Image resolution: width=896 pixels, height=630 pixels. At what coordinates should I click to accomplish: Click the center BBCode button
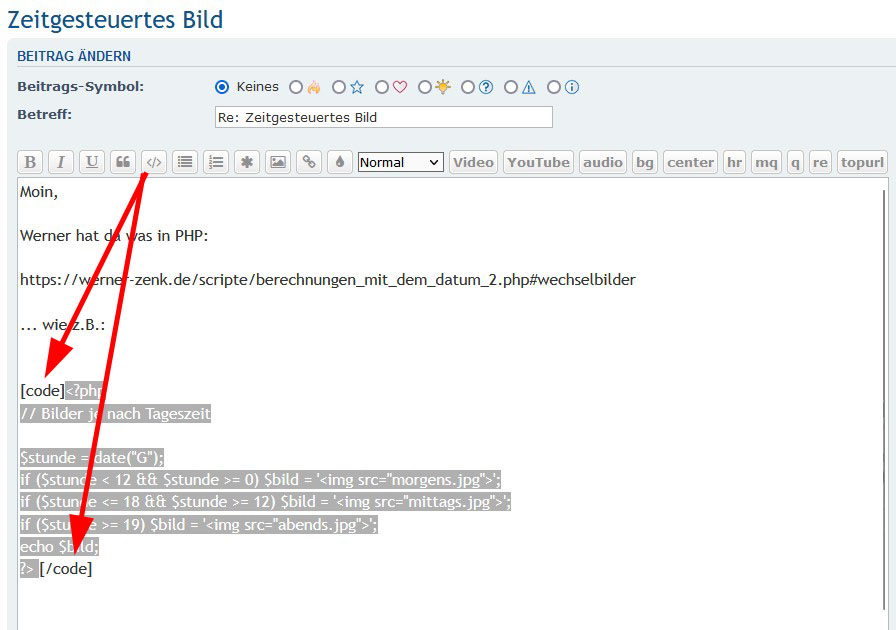[x=690, y=162]
